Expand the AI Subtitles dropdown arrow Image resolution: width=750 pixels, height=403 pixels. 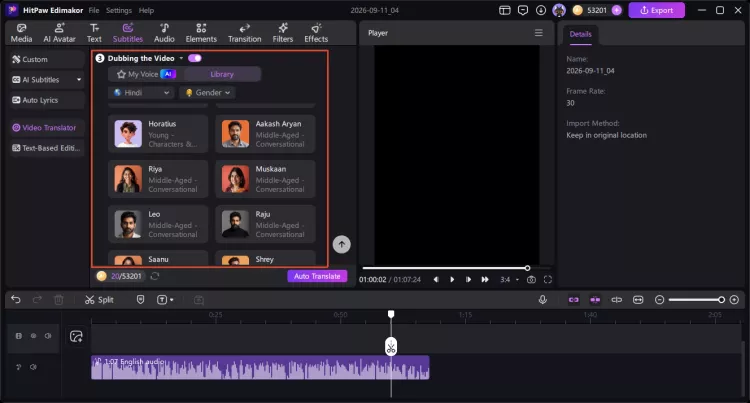point(79,80)
